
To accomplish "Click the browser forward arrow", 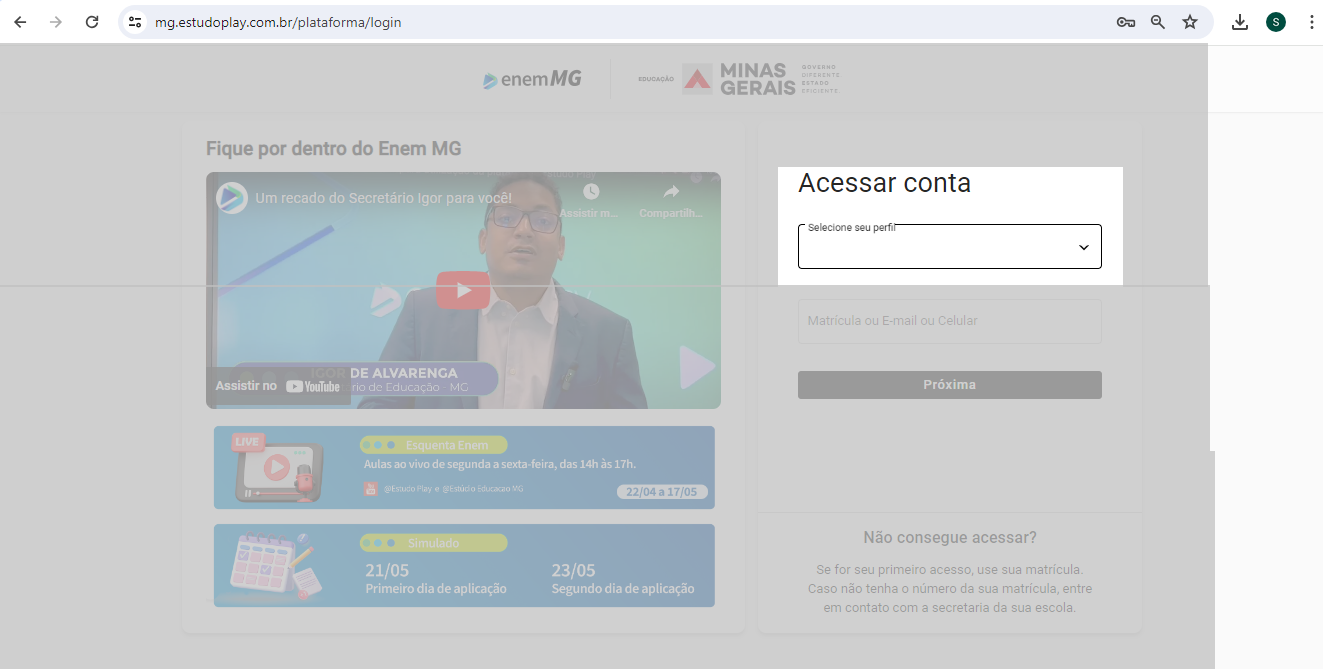I will [56, 22].
